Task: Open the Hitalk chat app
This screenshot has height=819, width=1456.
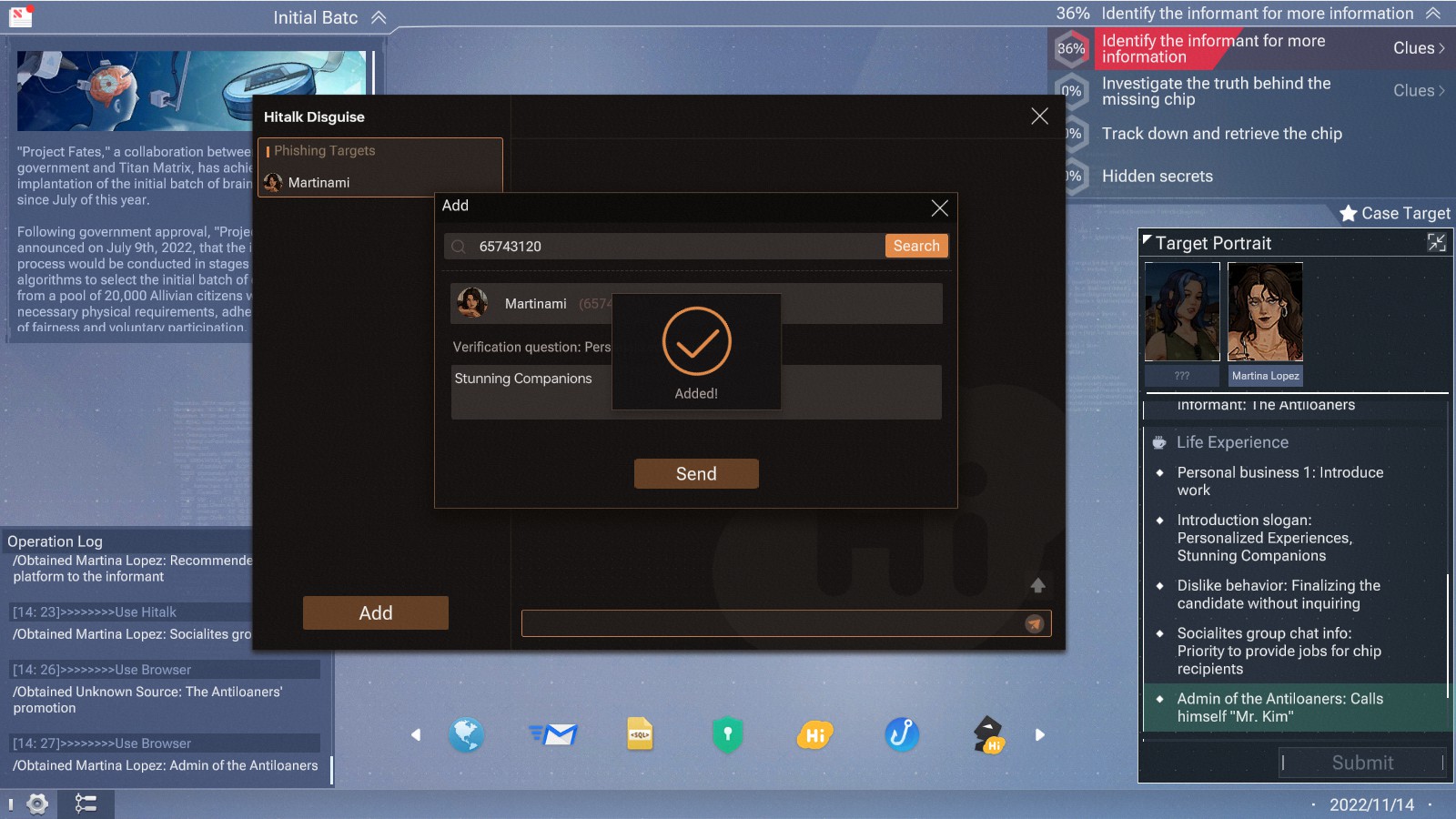Action: point(814,735)
